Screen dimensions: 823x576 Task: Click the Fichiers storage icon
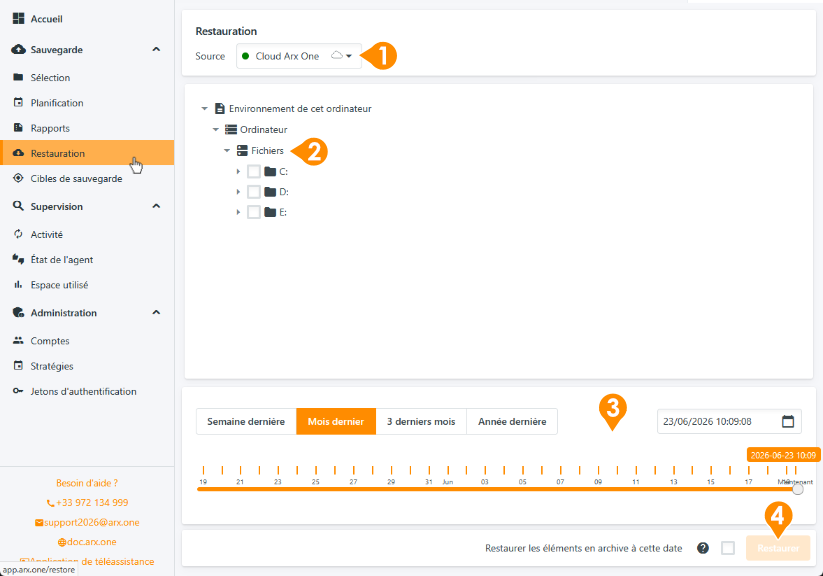point(242,151)
